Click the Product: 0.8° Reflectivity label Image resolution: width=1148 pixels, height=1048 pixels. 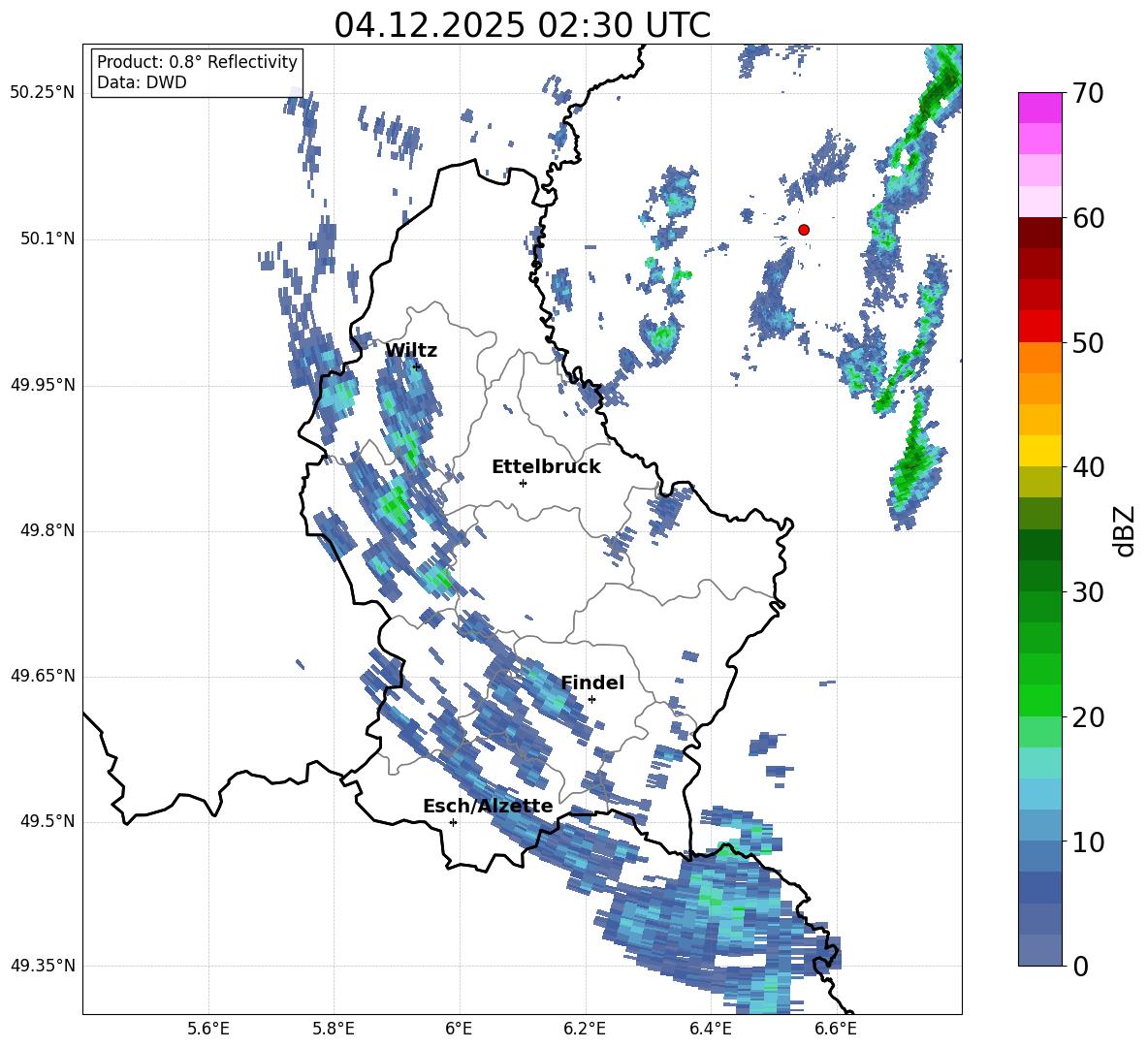197,62
